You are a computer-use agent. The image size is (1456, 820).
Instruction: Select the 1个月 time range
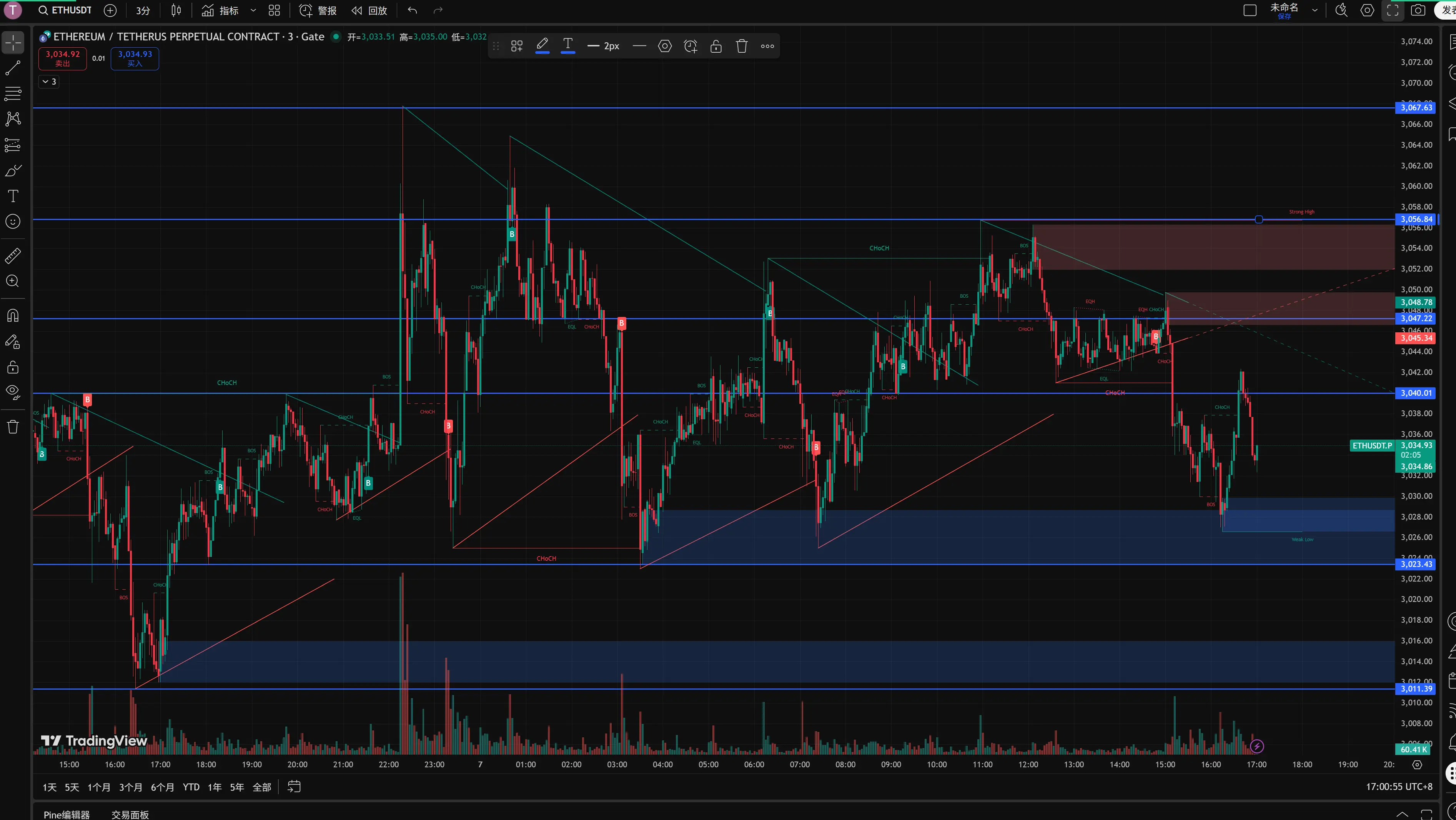(99, 787)
